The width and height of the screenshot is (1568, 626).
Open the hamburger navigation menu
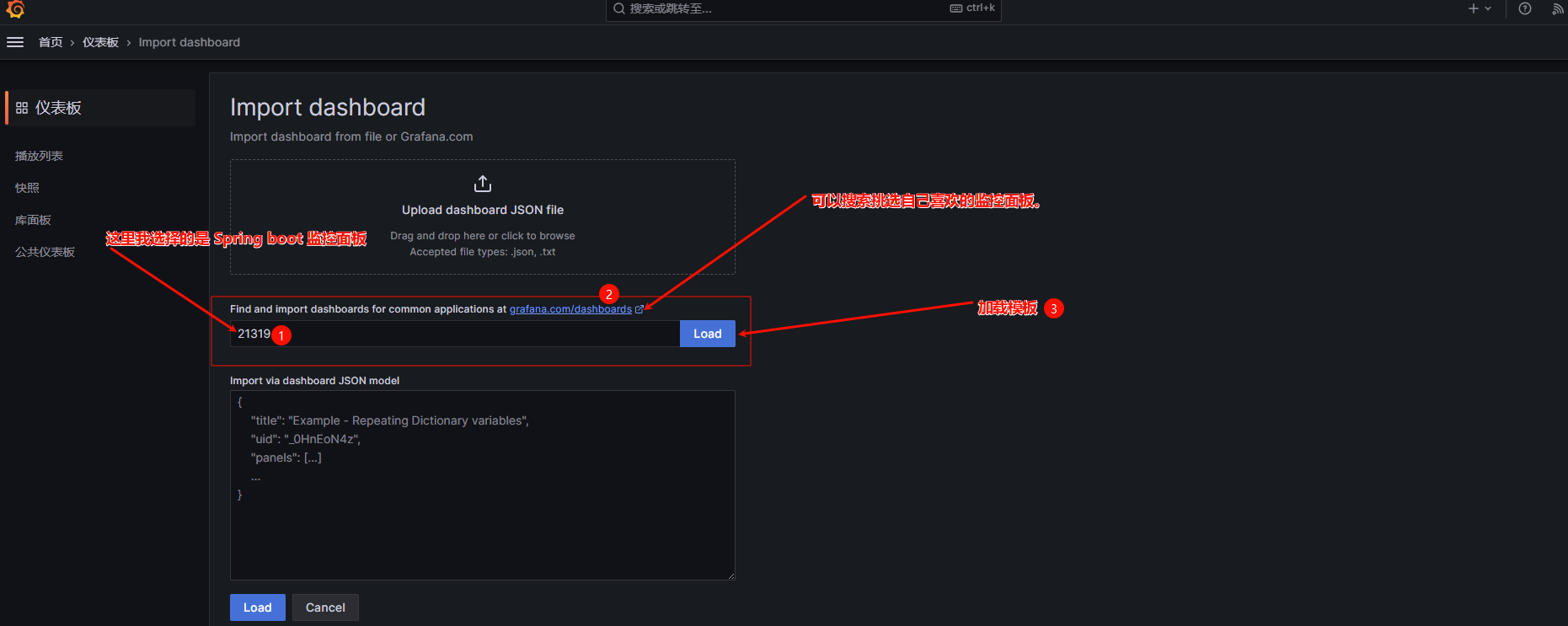coord(15,42)
